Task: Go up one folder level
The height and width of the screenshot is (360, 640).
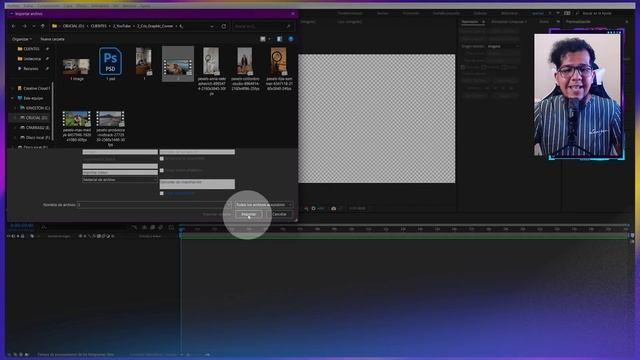Action: (42, 26)
